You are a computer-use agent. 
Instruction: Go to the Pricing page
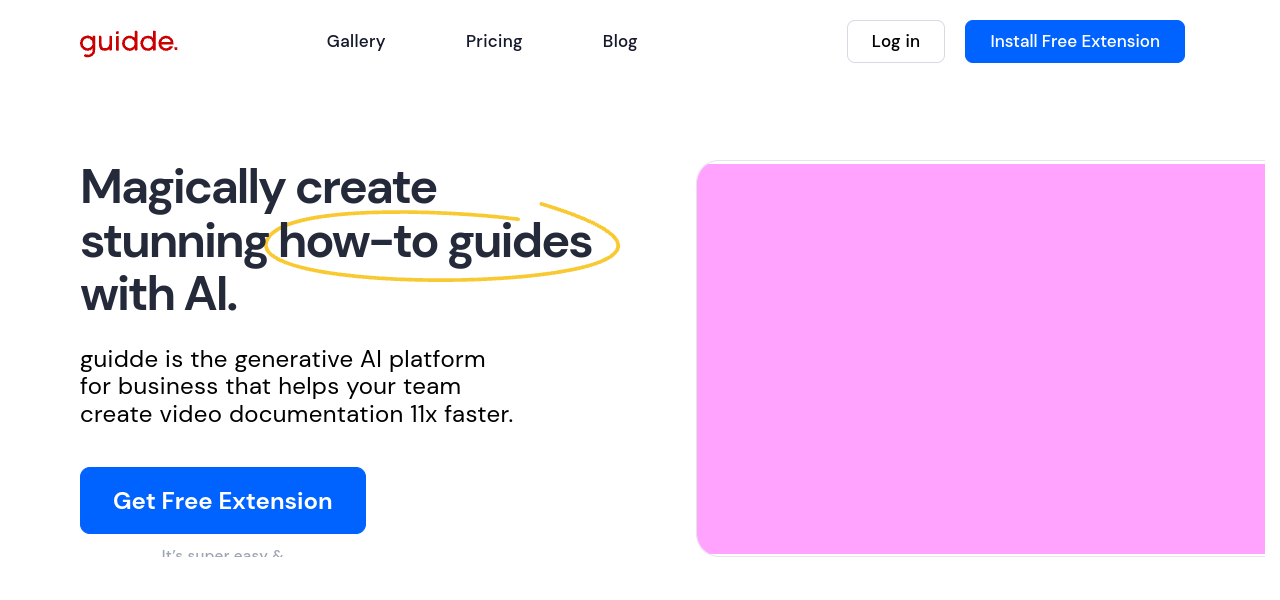(x=494, y=41)
